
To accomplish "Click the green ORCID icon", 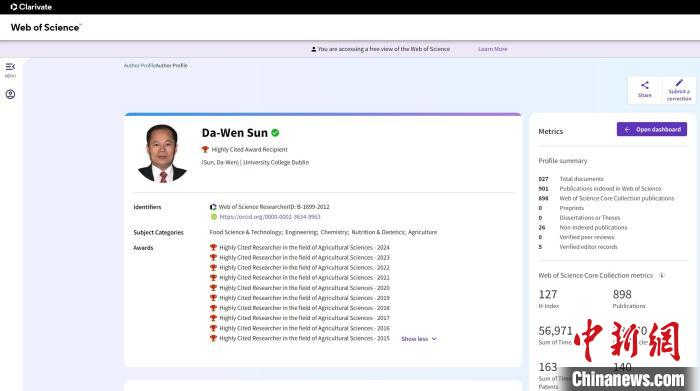I will (x=213, y=217).
